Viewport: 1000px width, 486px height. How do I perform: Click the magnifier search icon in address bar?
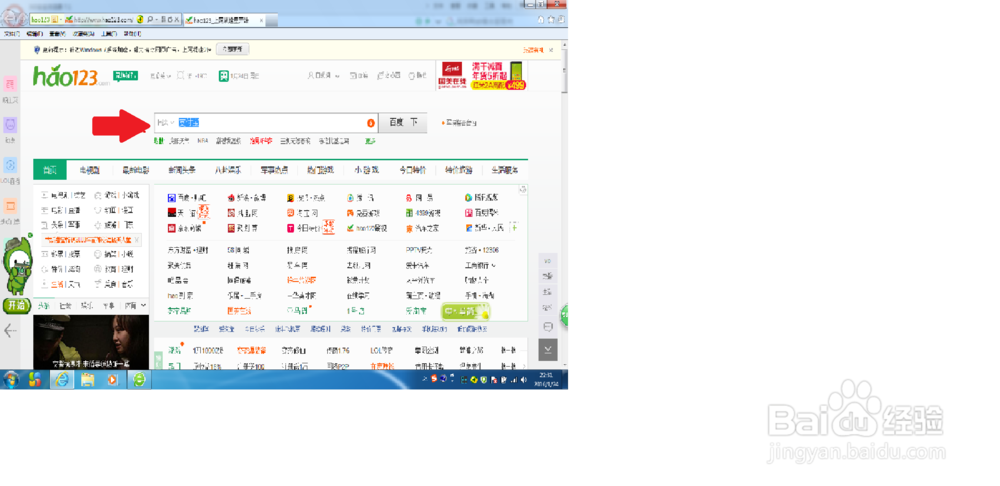click(149, 20)
